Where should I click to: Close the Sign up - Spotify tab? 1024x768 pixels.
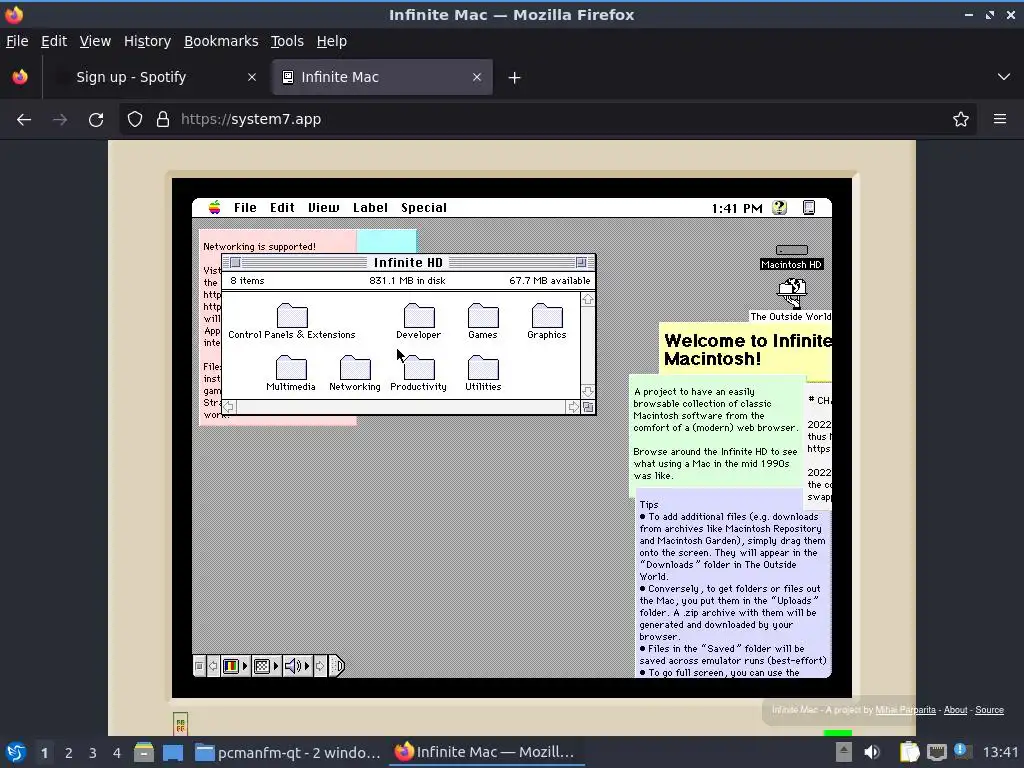click(251, 77)
